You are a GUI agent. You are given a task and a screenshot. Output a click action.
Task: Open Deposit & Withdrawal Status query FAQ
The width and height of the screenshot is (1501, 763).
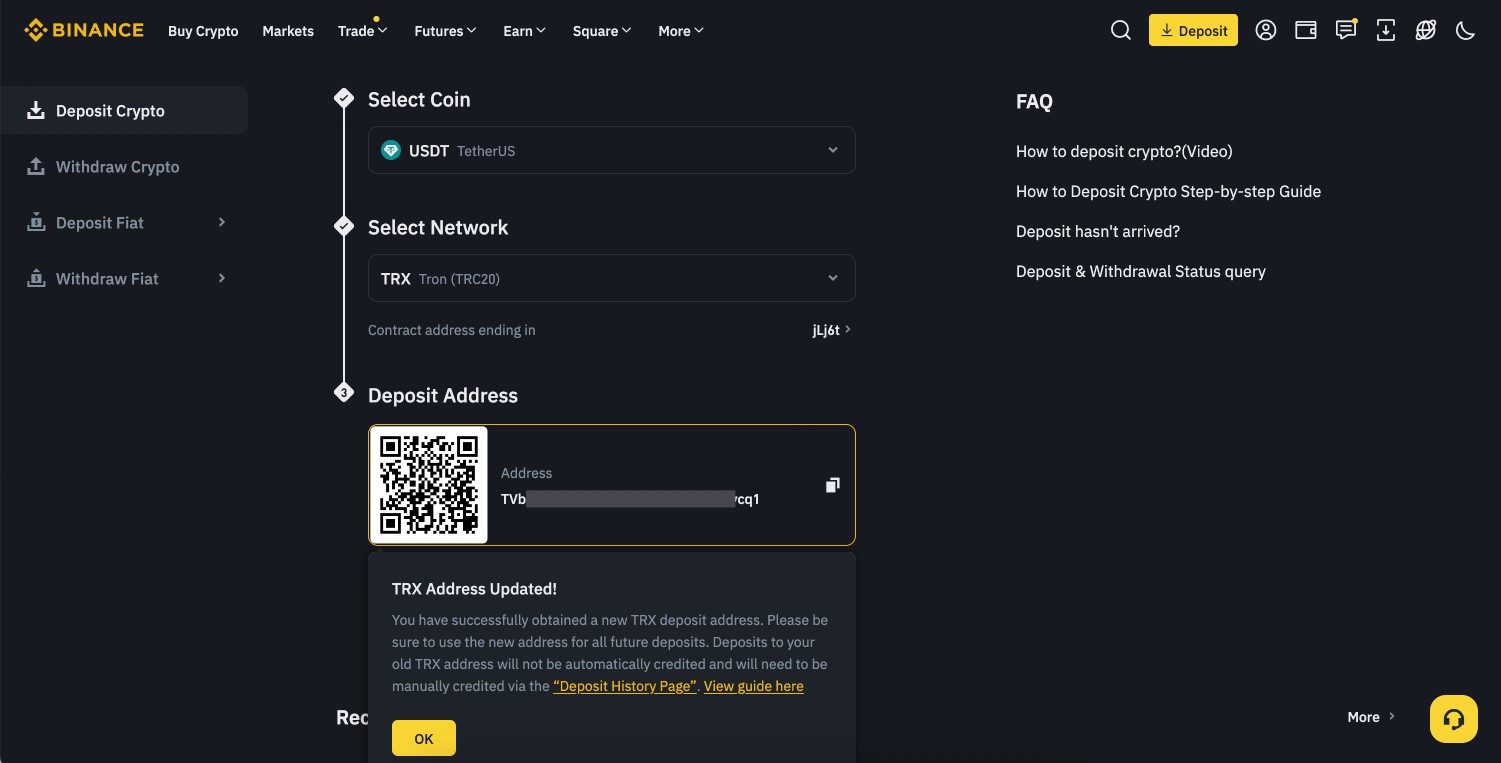tap(1141, 271)
